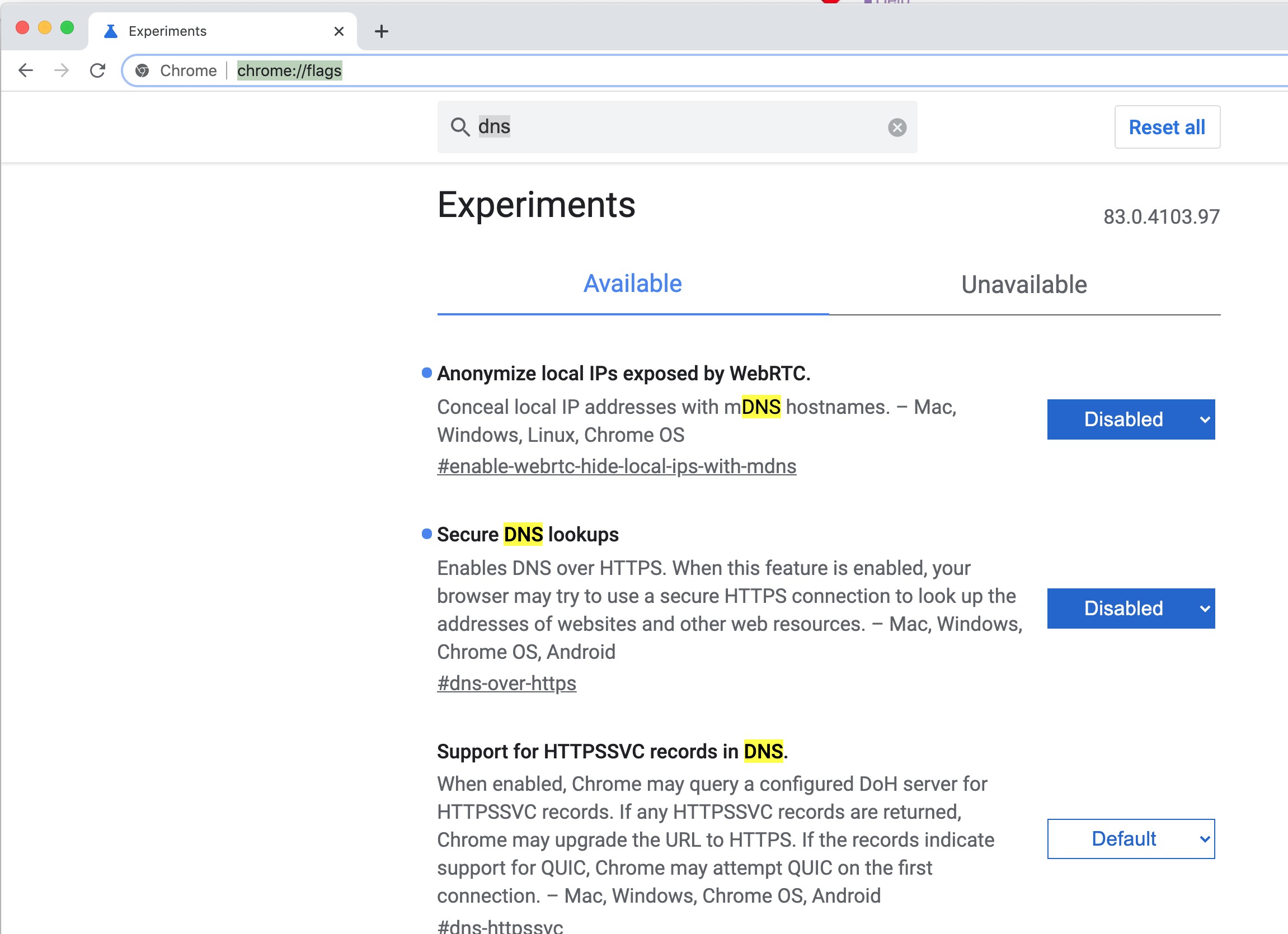Click the Secure DNS lookups heading

pyautogui.click(x=528, y=535)
